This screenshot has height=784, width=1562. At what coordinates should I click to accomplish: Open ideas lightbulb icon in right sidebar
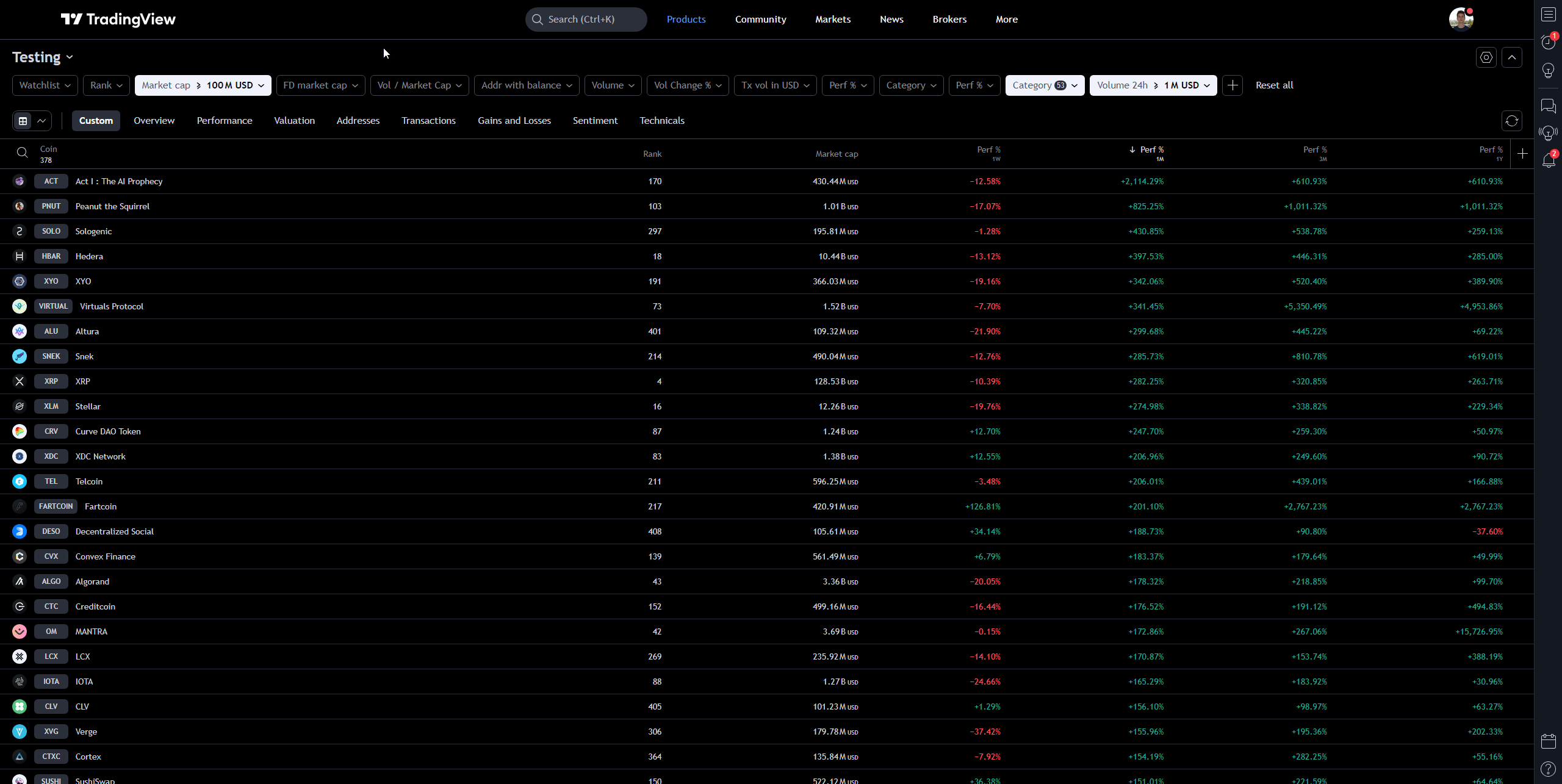click(x=1549, y=71)
